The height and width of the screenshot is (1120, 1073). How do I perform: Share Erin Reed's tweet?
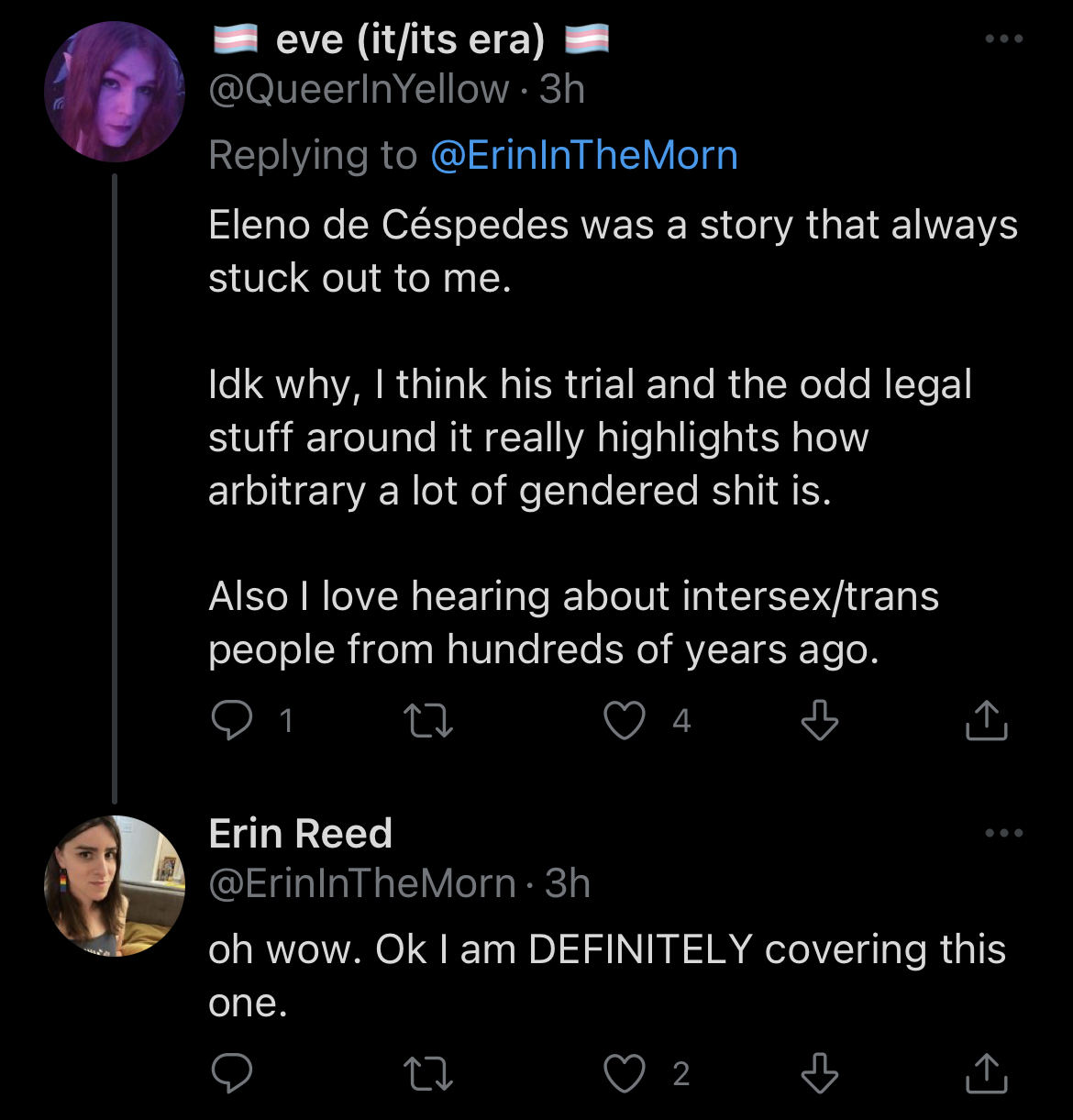(986, 1072)
